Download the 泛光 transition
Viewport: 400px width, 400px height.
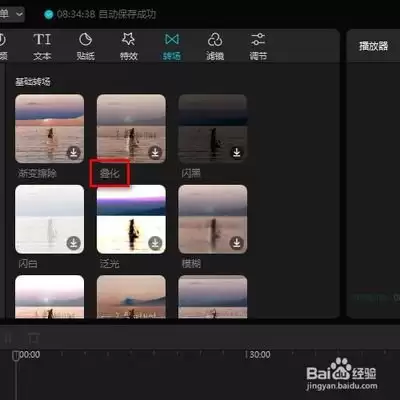(x=155, y=243)
